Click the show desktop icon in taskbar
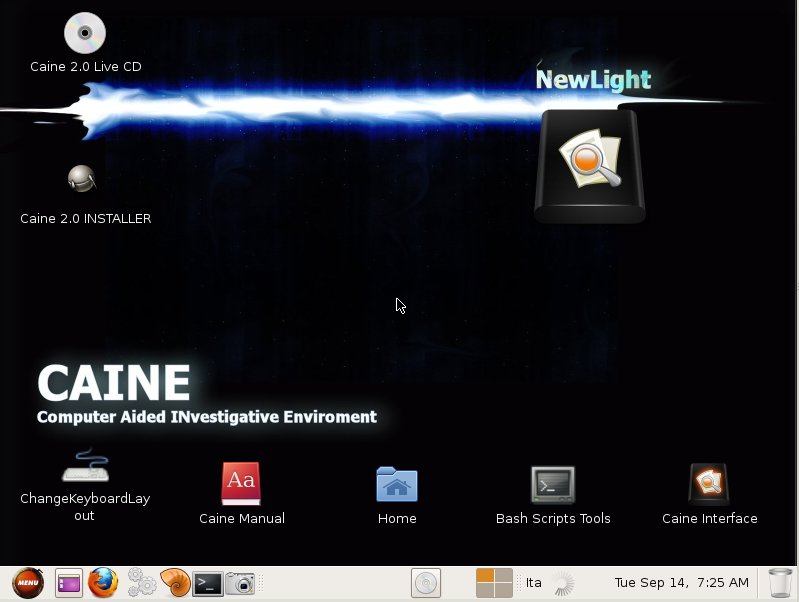This screenshot has width=799, height=602. [69, 583]
